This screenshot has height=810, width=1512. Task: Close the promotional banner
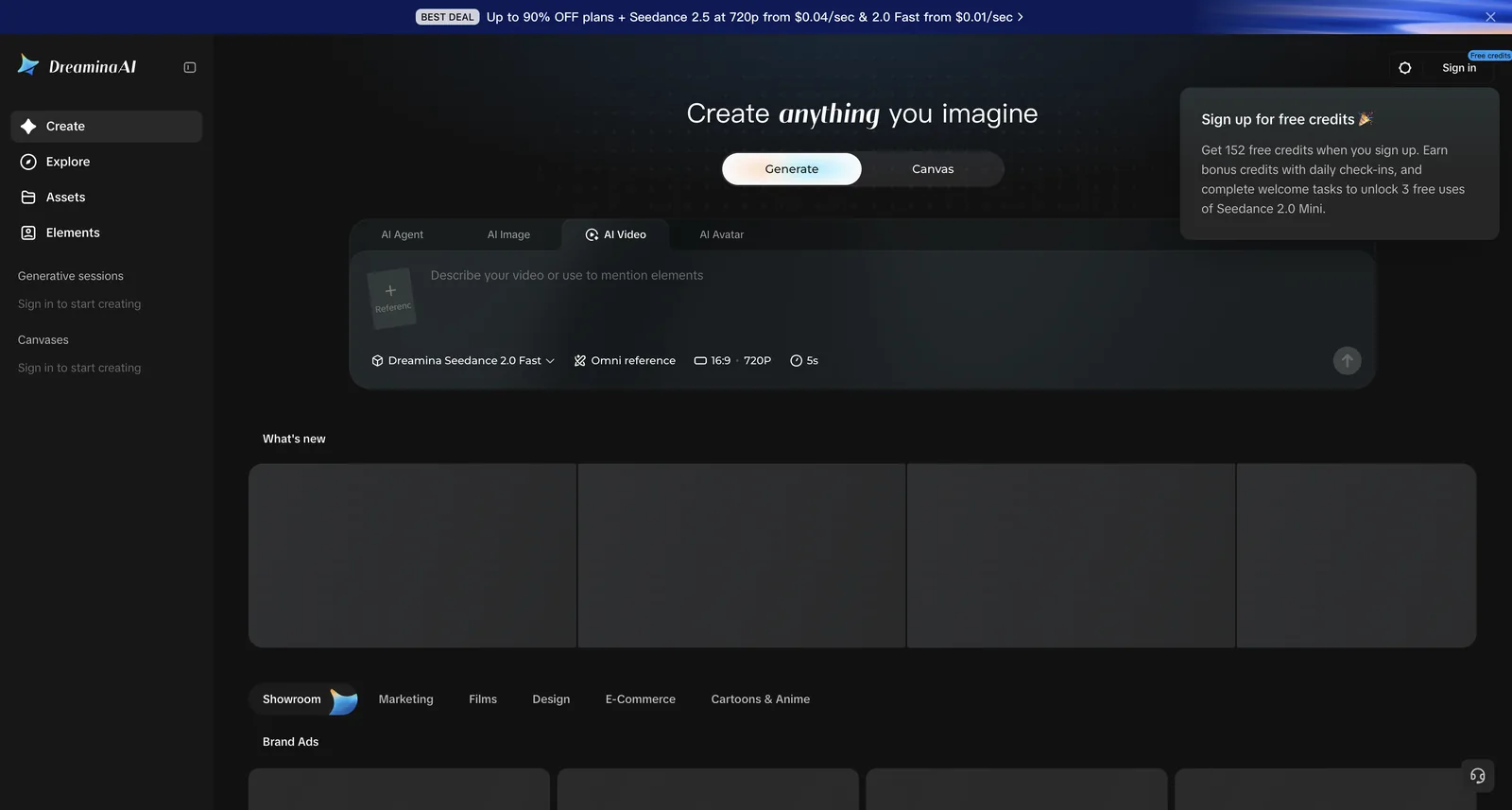click(x=1490, y=17)
